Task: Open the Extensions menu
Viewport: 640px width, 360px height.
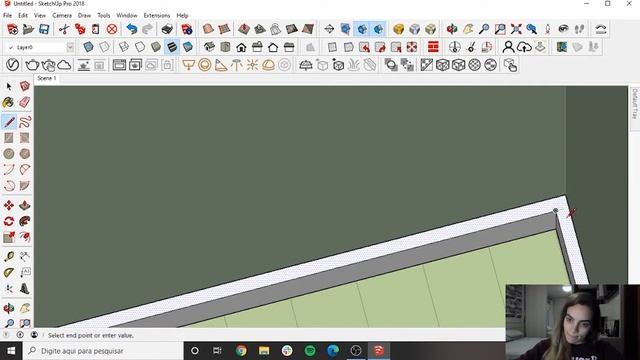Action: (157, 16)
